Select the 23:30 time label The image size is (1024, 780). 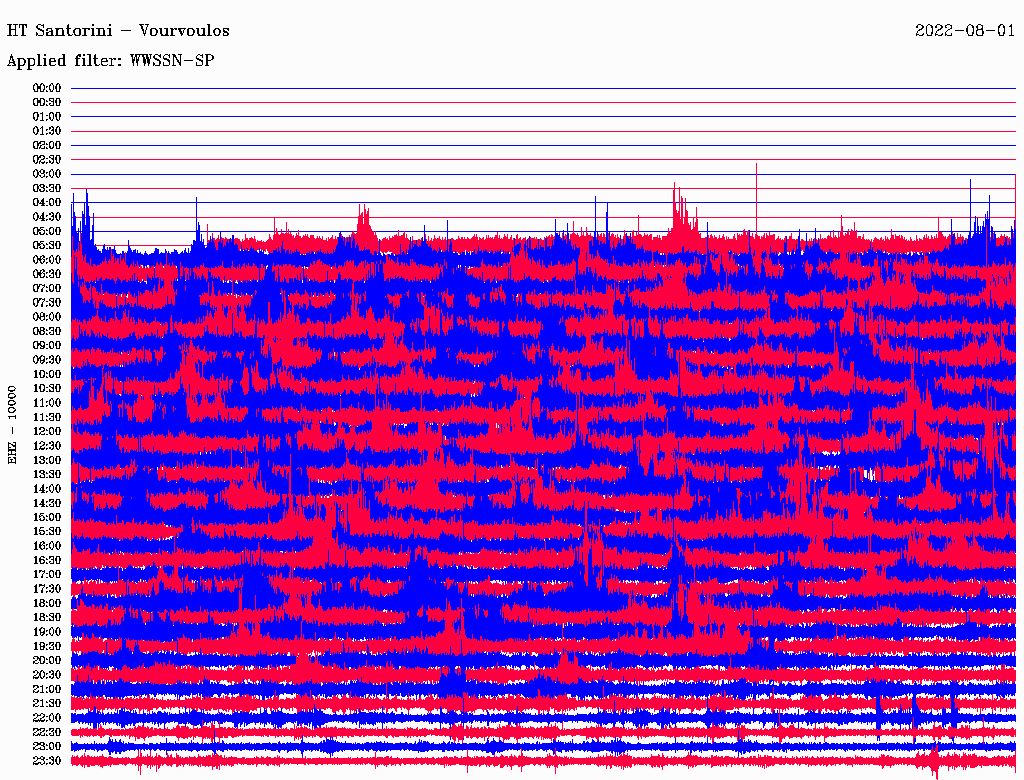47,761
